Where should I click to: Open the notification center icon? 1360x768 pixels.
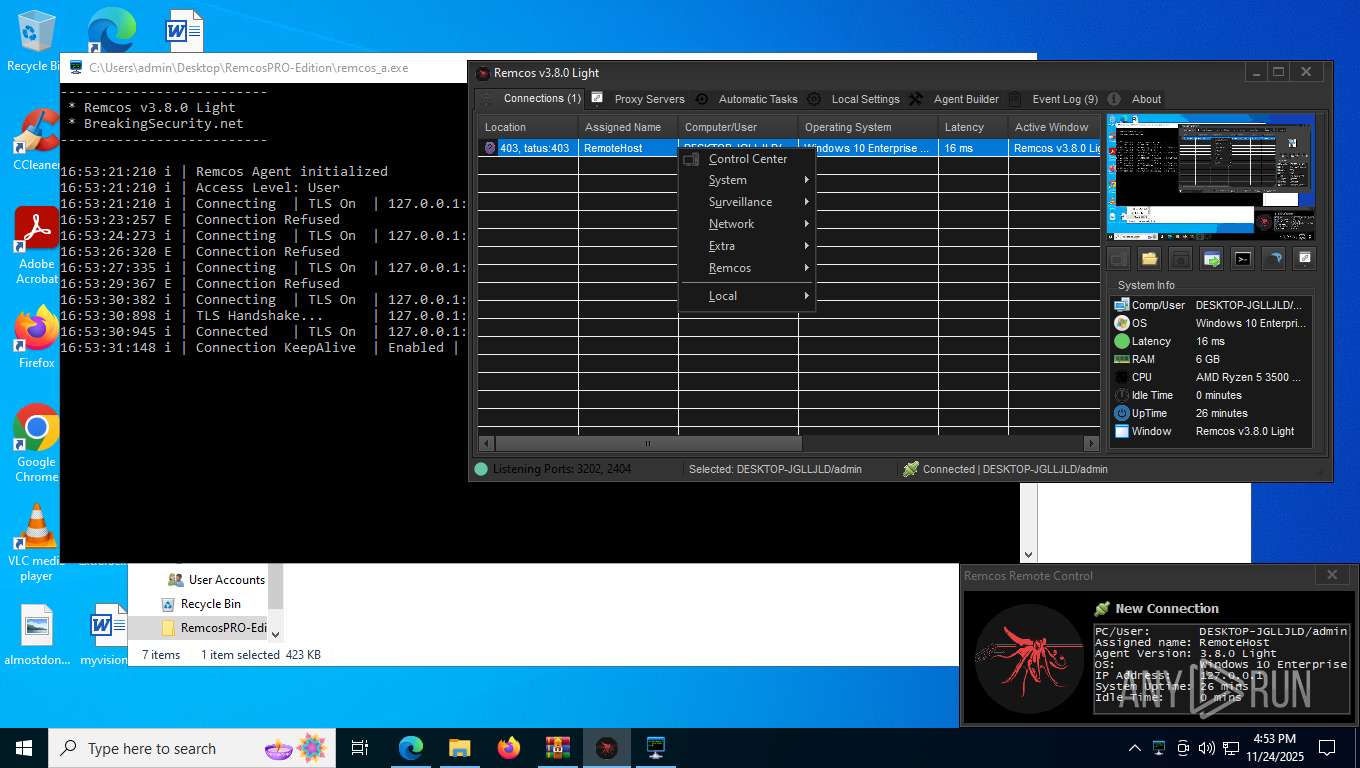[1327, 748]
